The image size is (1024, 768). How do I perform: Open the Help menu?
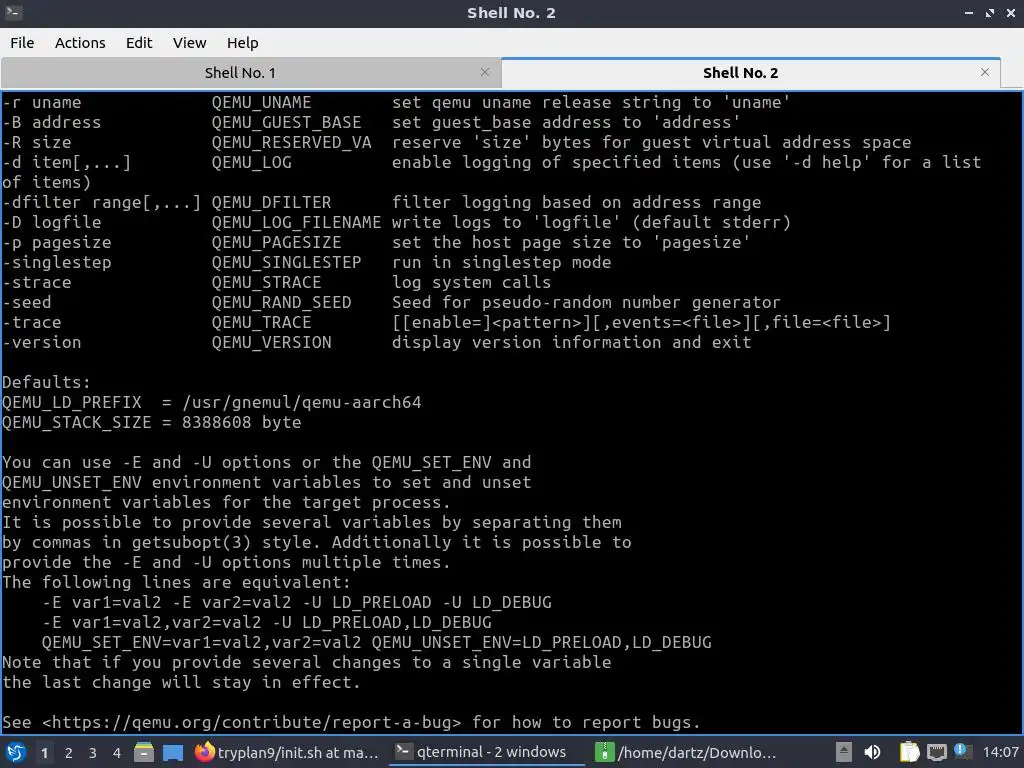(x=242, y=43)
